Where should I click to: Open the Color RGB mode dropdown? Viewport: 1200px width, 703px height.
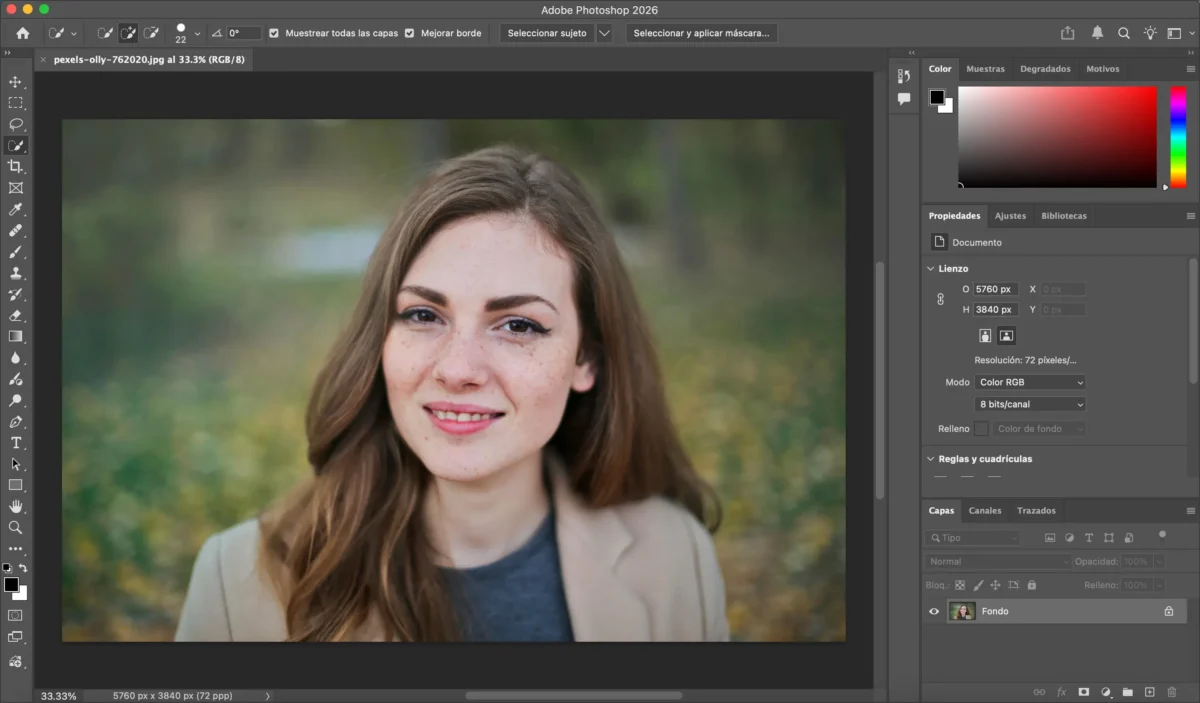click(1030, 382)
